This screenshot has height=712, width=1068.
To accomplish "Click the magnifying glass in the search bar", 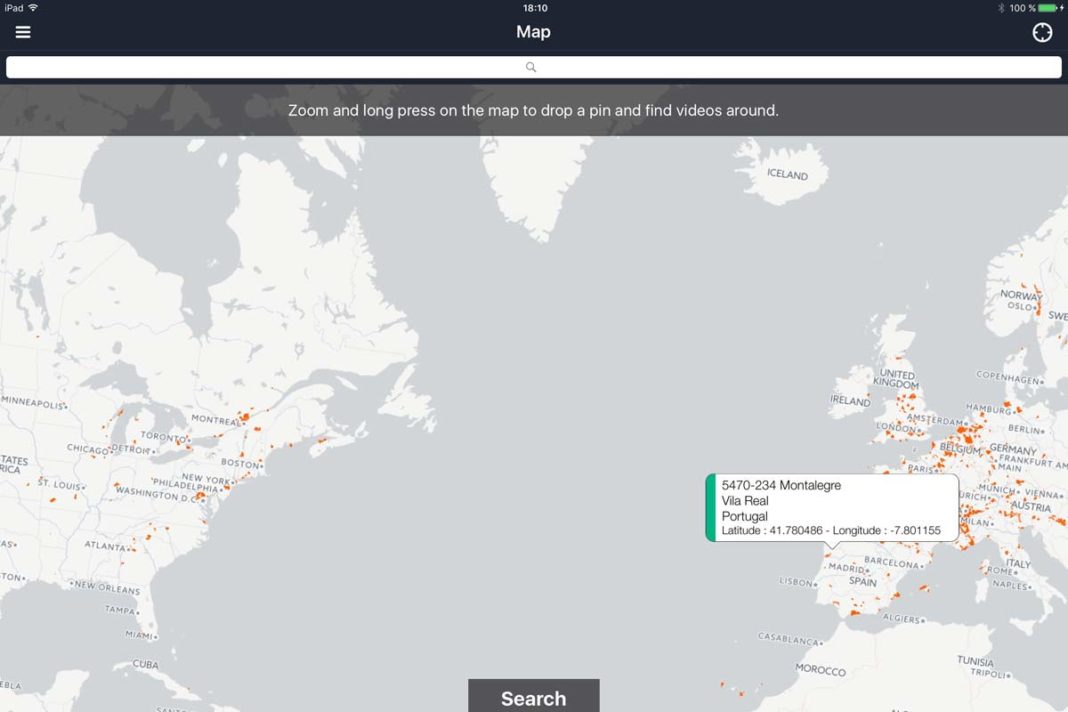I will 530,66.
